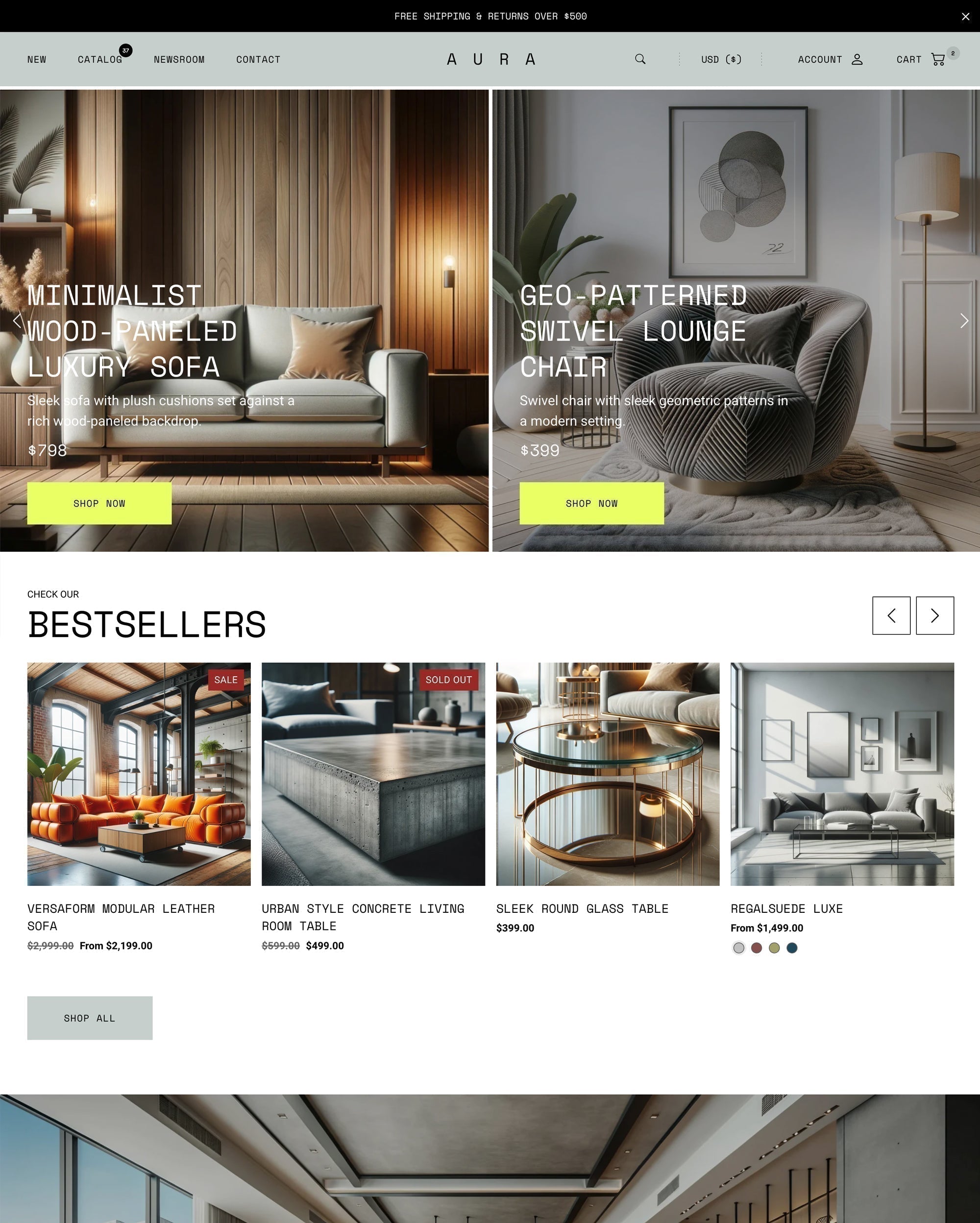Click NEW tab in navigation menu
This screenshot has width=980, height=1223.
(x=36, y=59)
